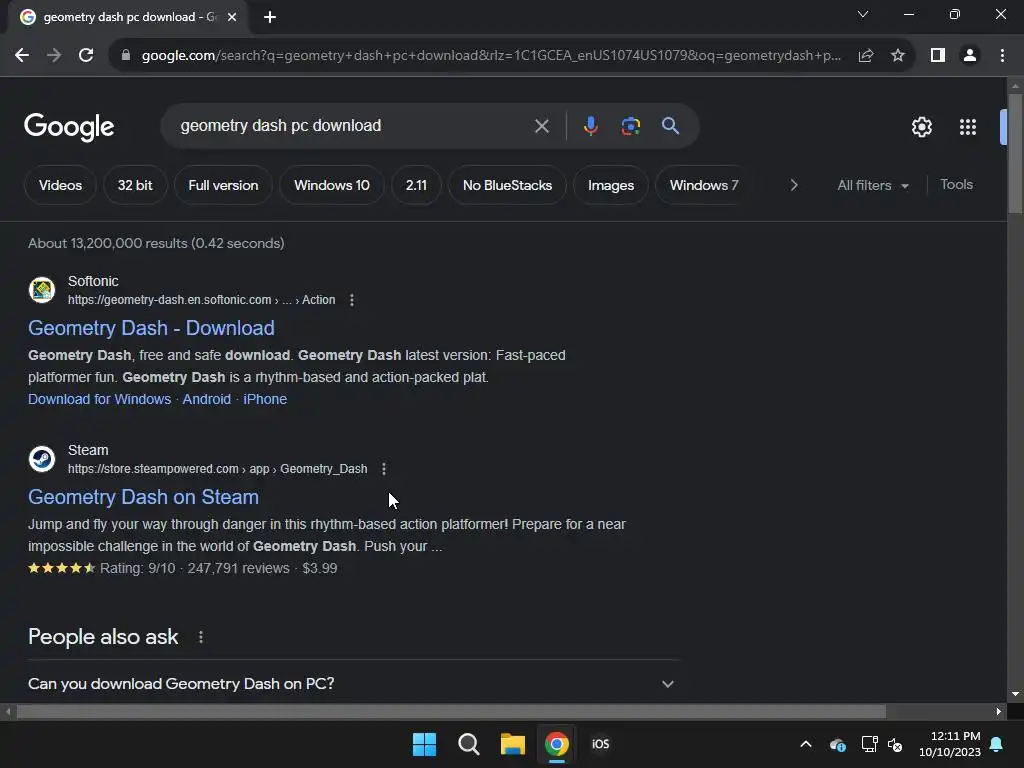Viewport: 1024px width, 768px height.
Task: Submit search with magnifier icon
Action: coord(670,126)
